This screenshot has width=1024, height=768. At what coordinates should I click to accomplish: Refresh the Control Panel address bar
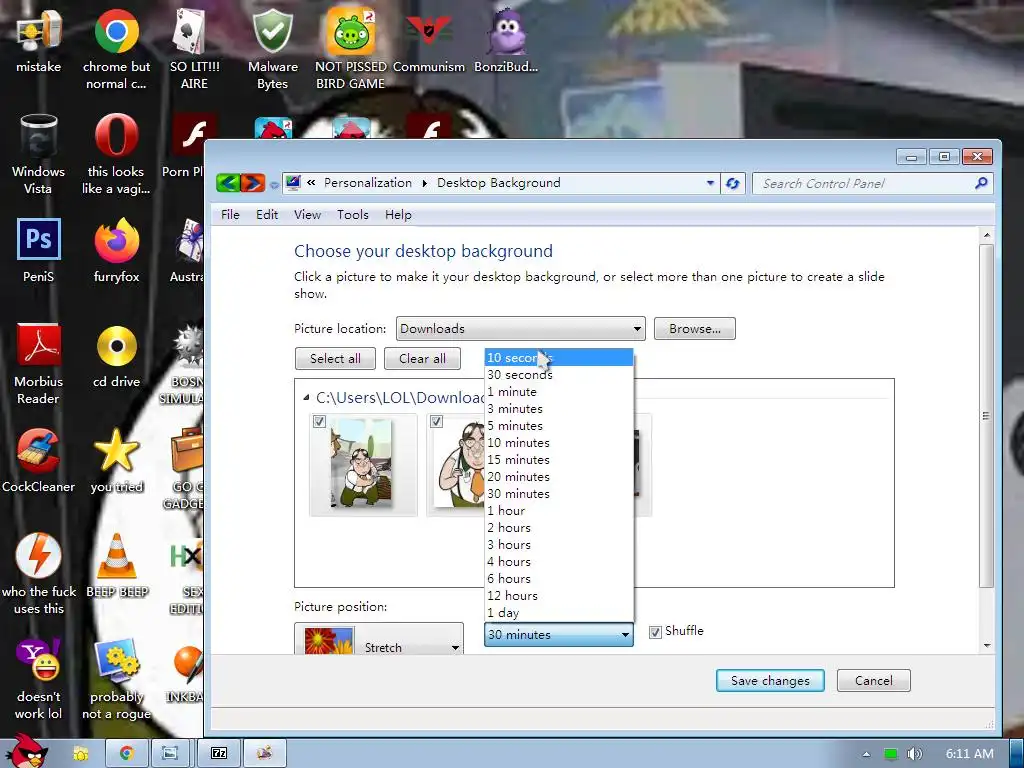coord(733,184)
